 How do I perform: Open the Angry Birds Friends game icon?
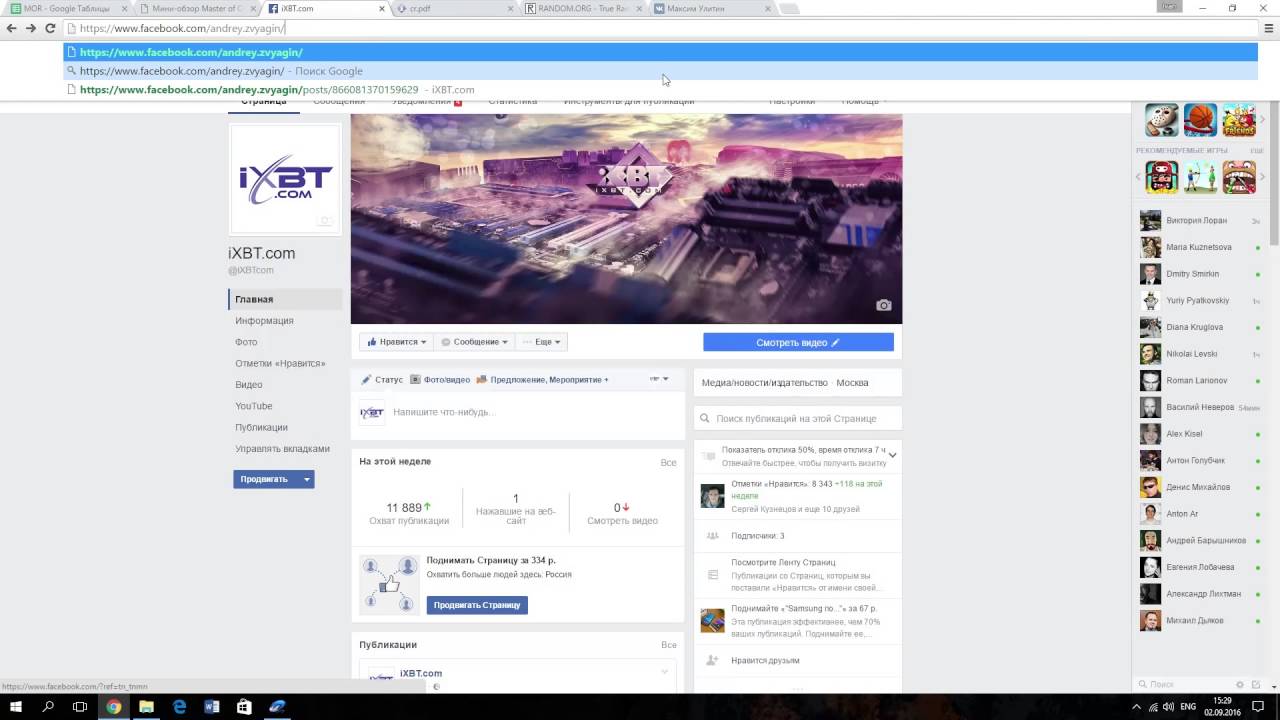click(1239, 120)
